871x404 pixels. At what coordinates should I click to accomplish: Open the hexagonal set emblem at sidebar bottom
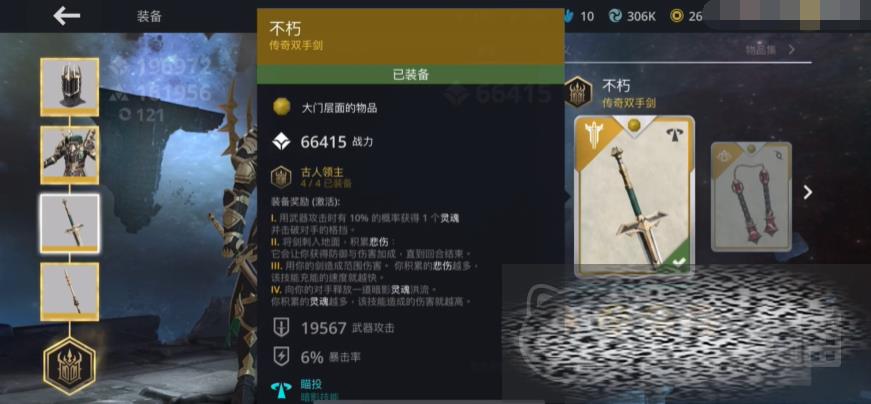(69, 365)
